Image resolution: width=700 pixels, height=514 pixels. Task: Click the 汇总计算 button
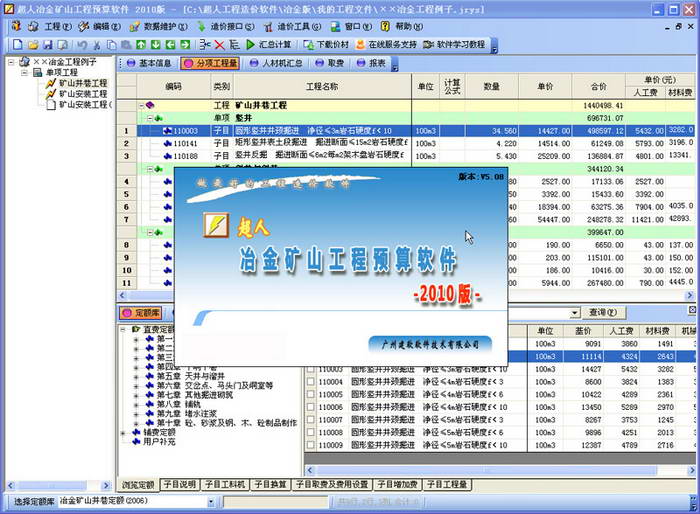pos(269,44)
